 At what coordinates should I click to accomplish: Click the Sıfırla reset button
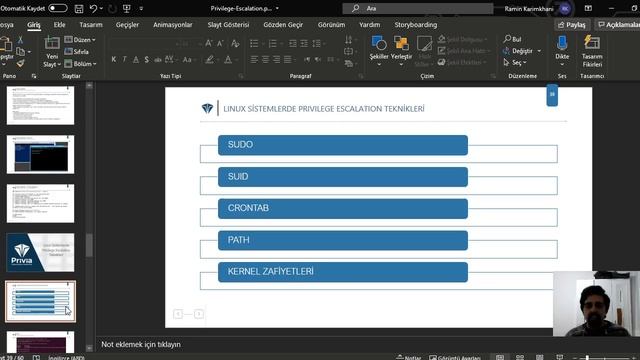pos(77,51)
